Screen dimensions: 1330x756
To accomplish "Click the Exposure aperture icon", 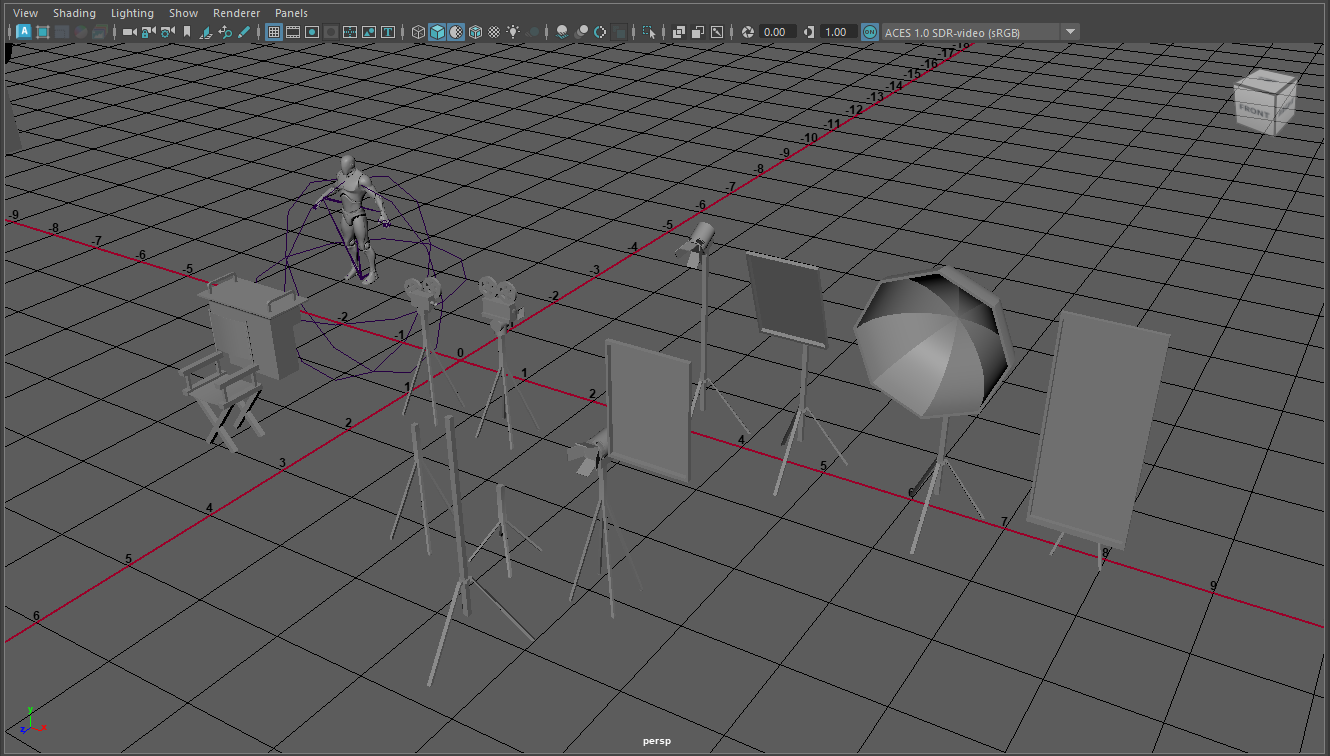I will point(748,32).
